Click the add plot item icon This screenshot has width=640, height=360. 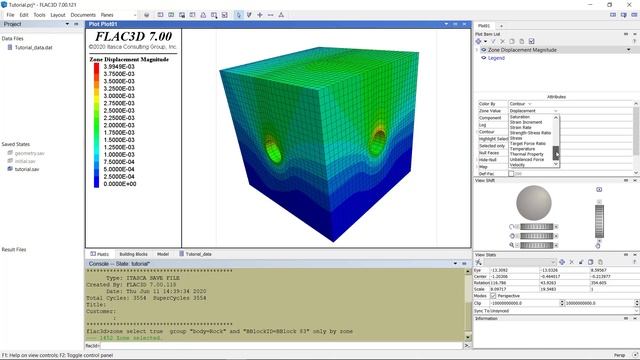coord(478,41)
